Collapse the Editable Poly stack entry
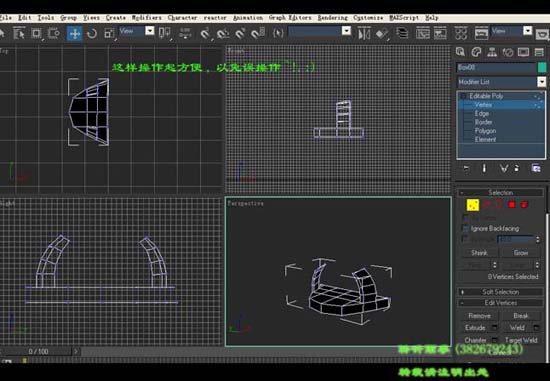550x381 pixels. [x=463, y=96]
